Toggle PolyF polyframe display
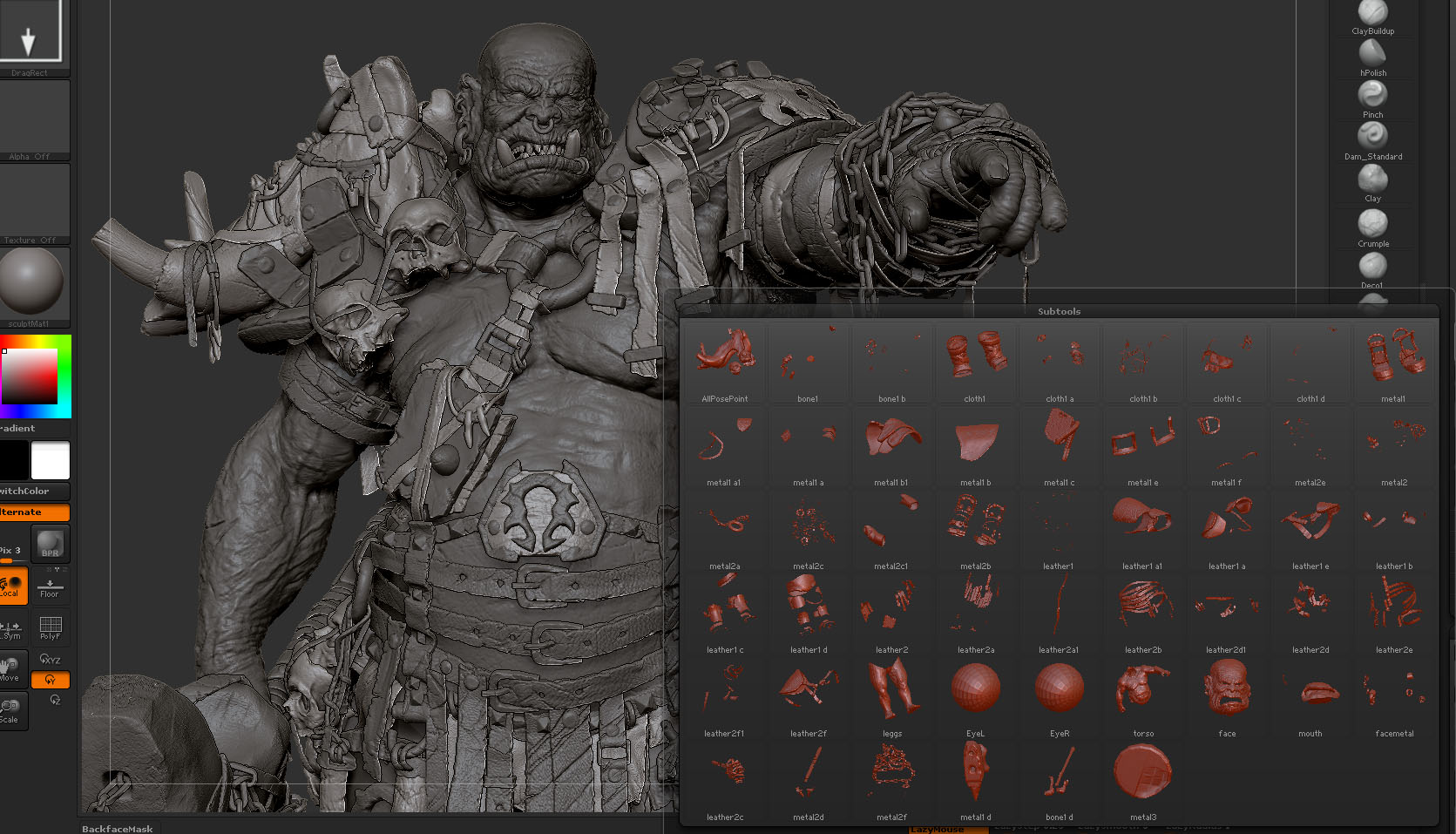The image size is (1456, 834). pyautogui.click(x=51, y=627)
